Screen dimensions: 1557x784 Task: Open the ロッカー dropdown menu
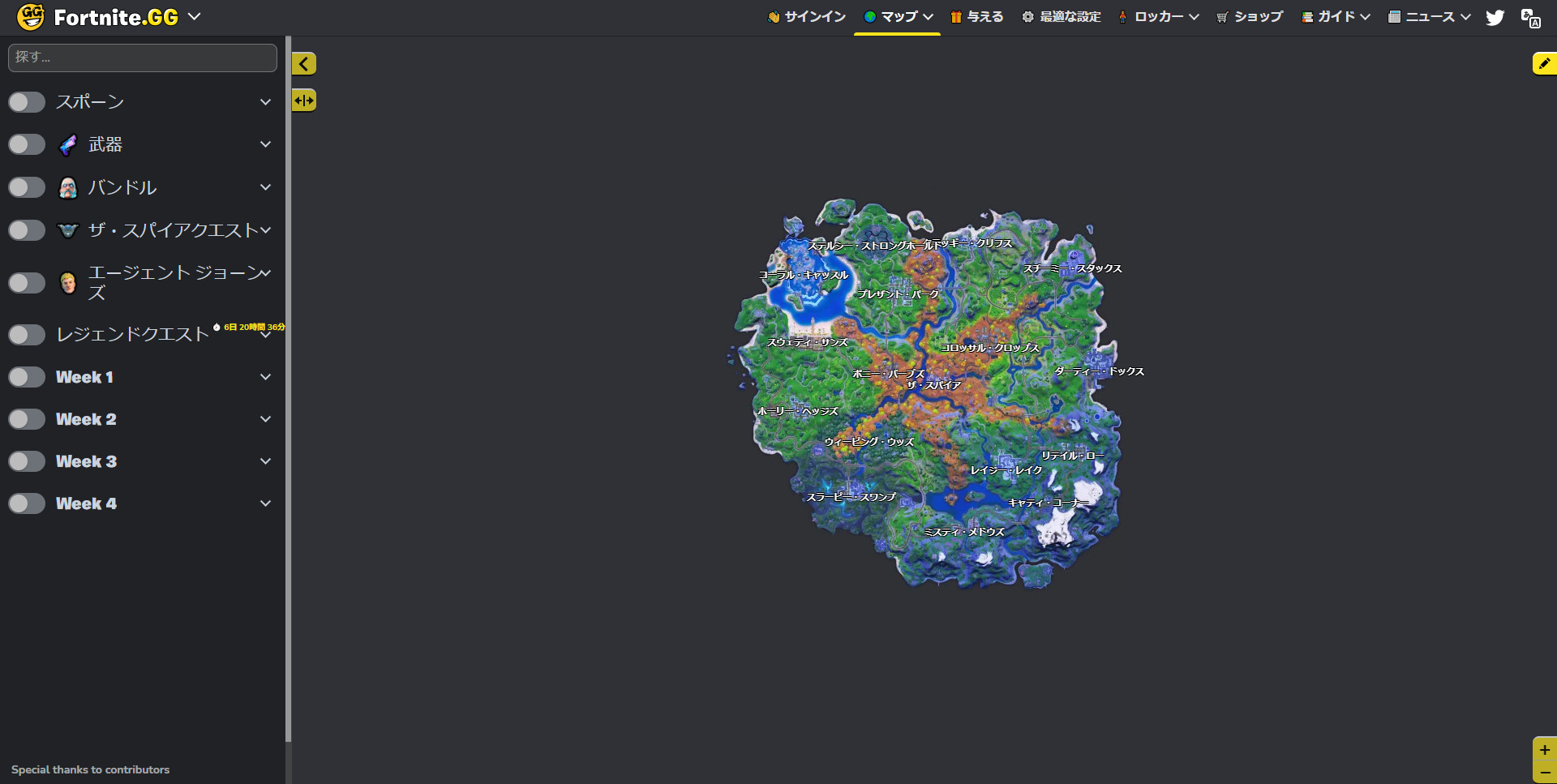point(1159,17)
